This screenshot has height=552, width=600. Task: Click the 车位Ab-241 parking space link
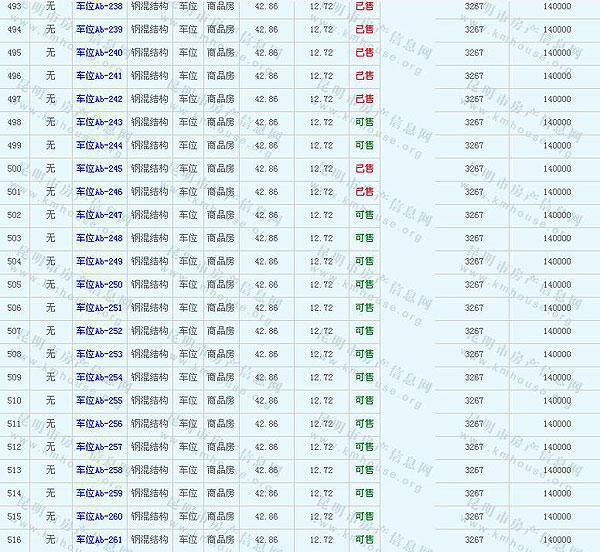[x=99, y=76]
